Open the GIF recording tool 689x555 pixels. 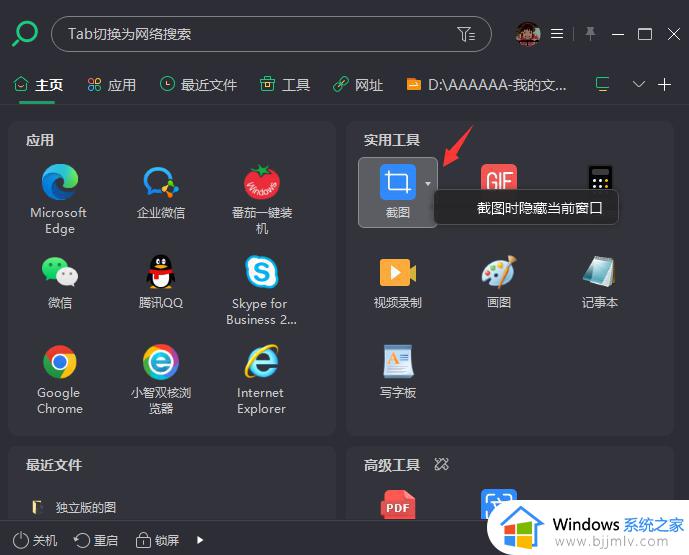(x=499, y=178)
